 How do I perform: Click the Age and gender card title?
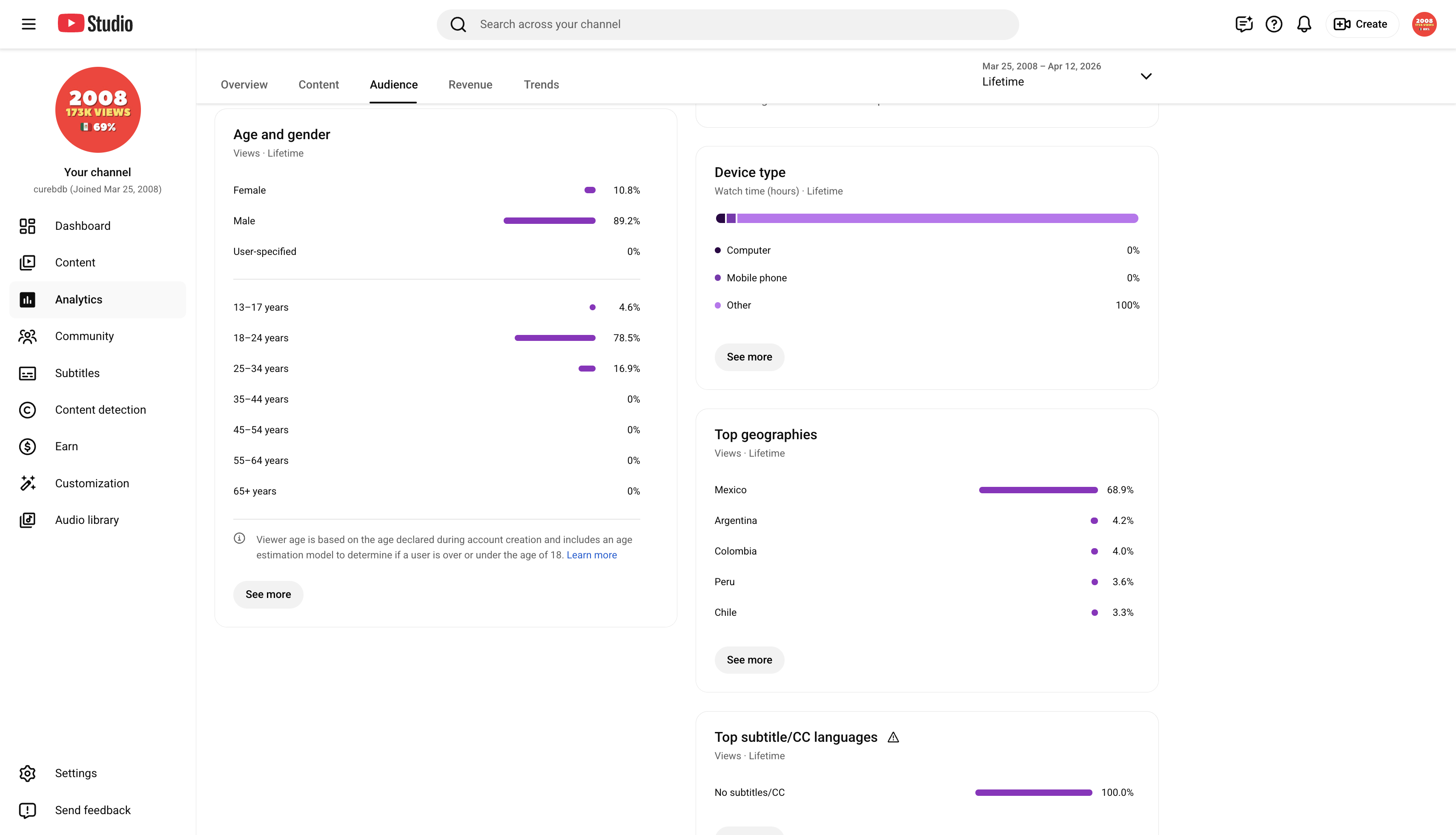[282, 135]
